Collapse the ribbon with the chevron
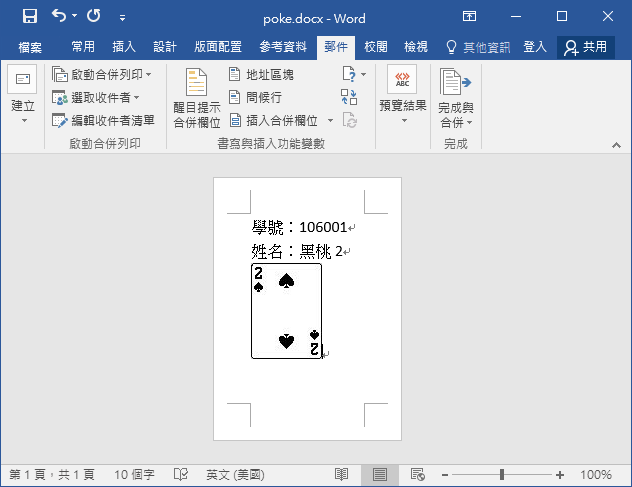Viewport: 632px width, 487px height. 616,145
